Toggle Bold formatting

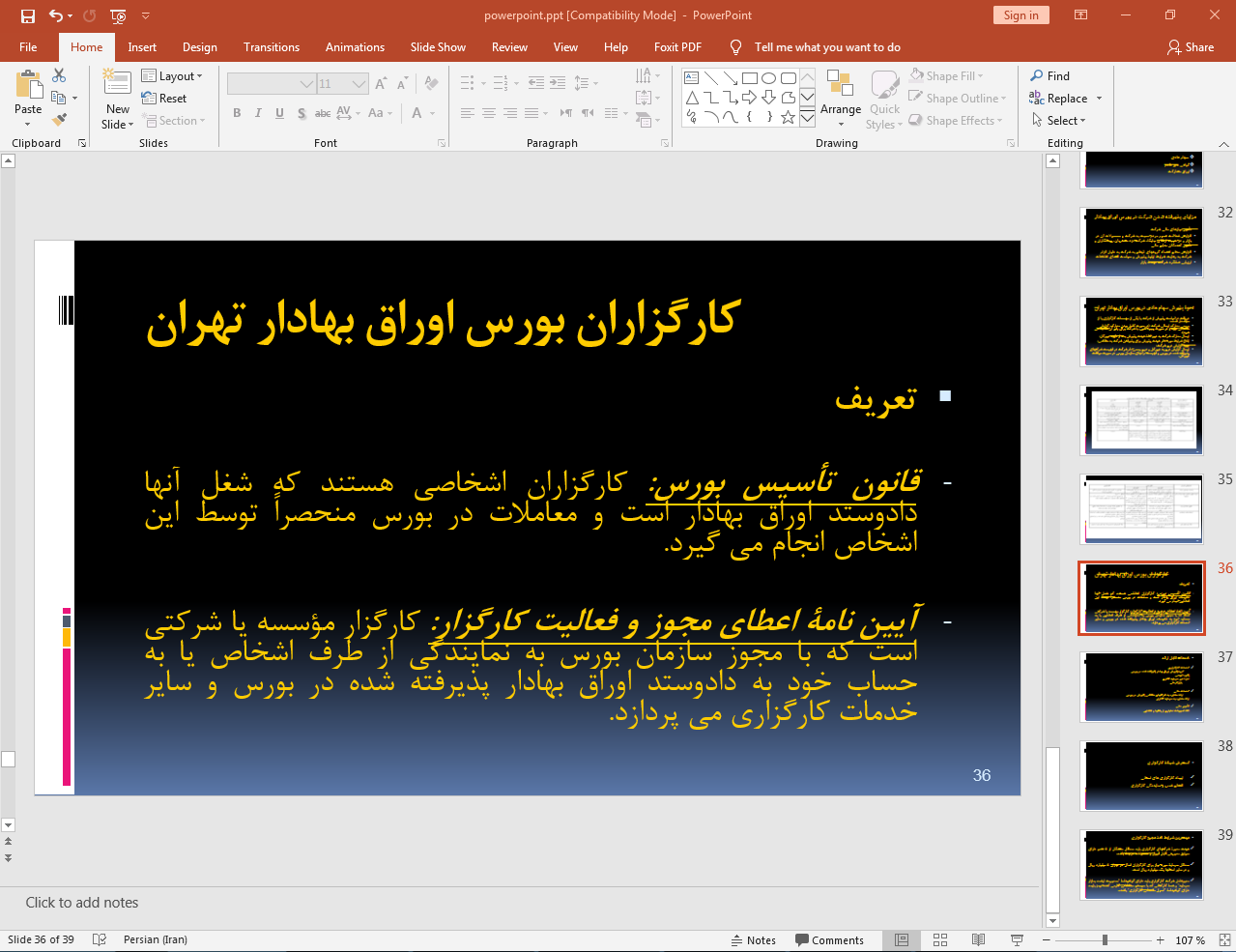coord(237,113)
